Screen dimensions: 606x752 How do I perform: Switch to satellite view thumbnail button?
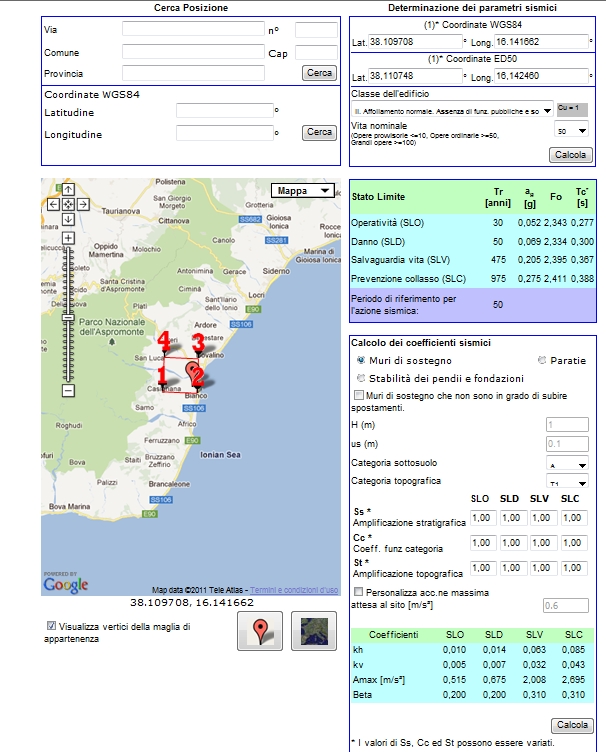coord(314,631)
